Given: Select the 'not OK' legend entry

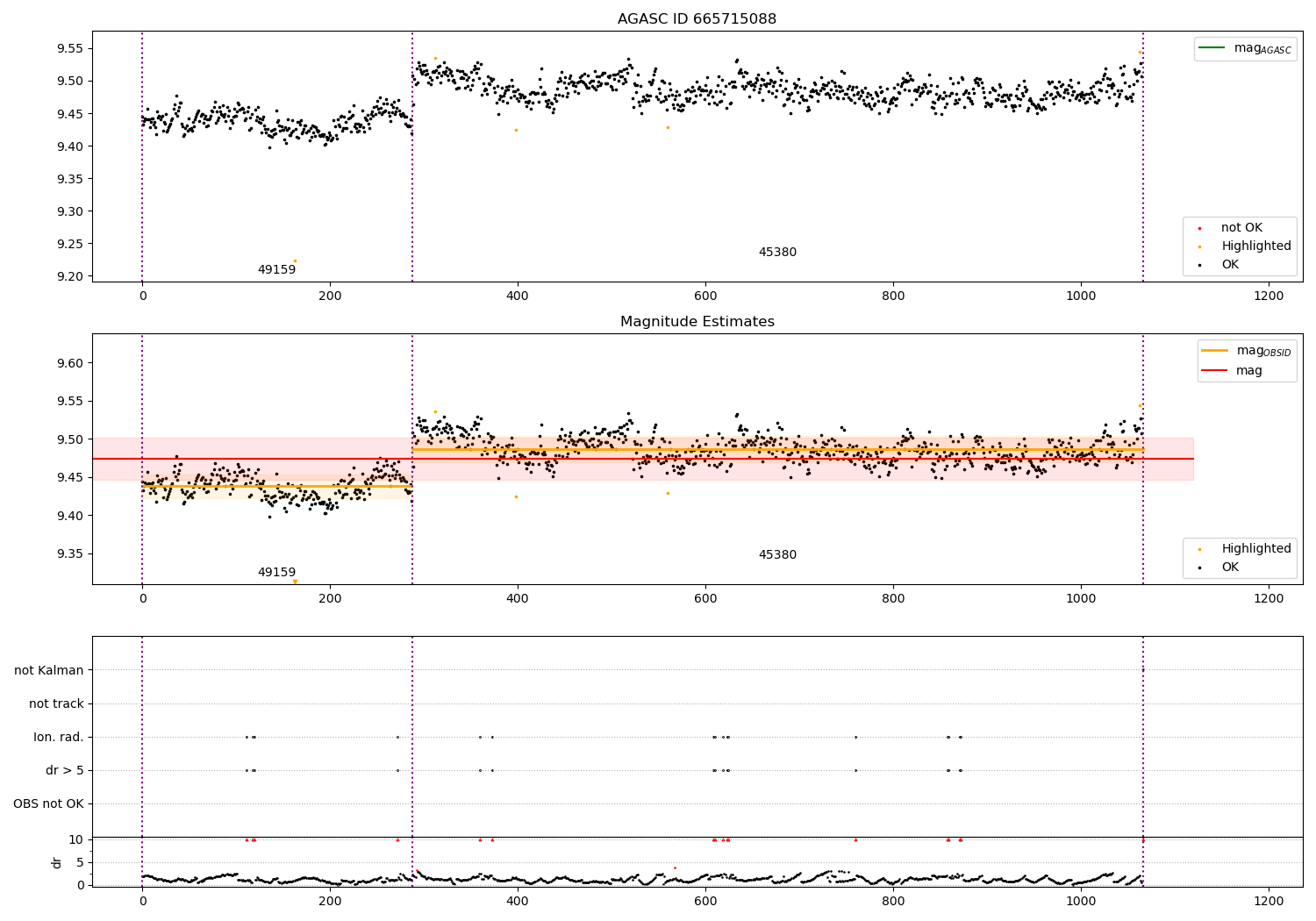Looking at the screenshot, I should tap(1241, 227).
